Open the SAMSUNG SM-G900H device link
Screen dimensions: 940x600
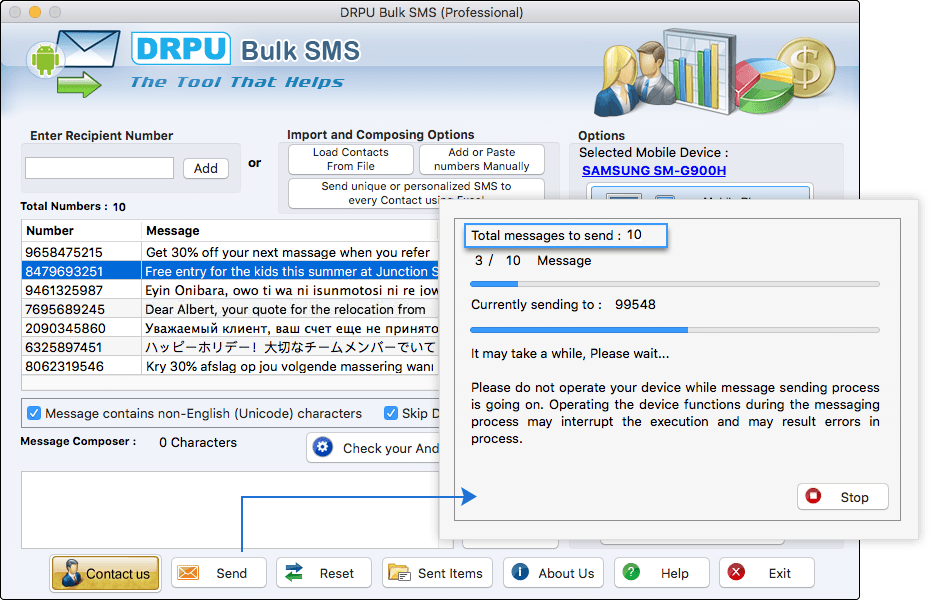click(654, 170)
